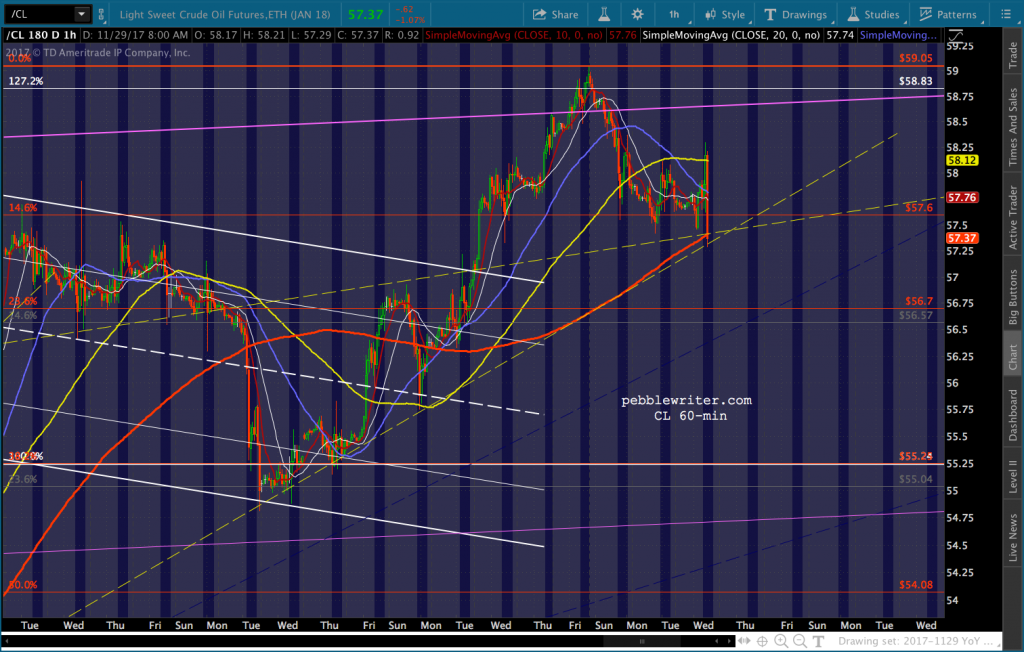Click the red 57.37 last price bubble
The height and width of the screenshot is (652, 1024).
pyautogui.click(x=962, y=238)
